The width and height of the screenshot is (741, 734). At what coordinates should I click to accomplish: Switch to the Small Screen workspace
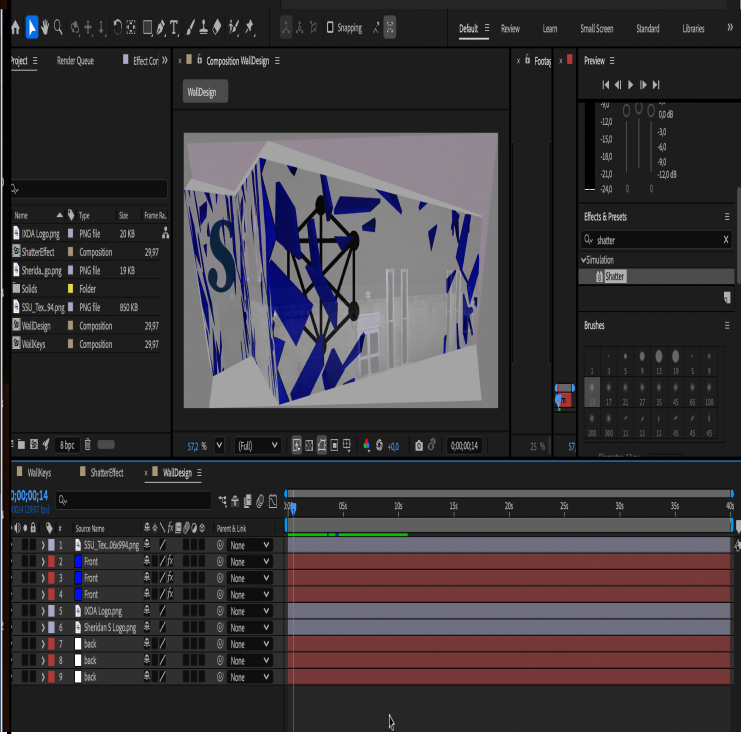[x=596, y=29]
